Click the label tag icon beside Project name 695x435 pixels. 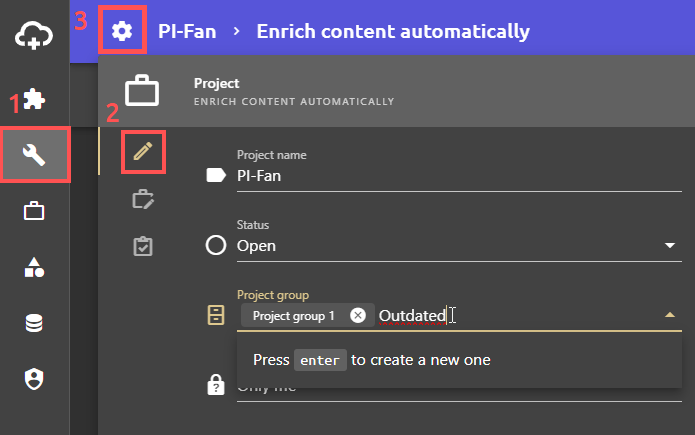216,175
